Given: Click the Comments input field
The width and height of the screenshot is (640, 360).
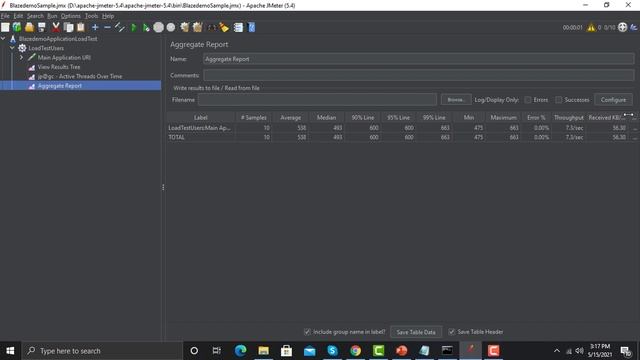Looking at the screenshot, I should click(418, 75).
